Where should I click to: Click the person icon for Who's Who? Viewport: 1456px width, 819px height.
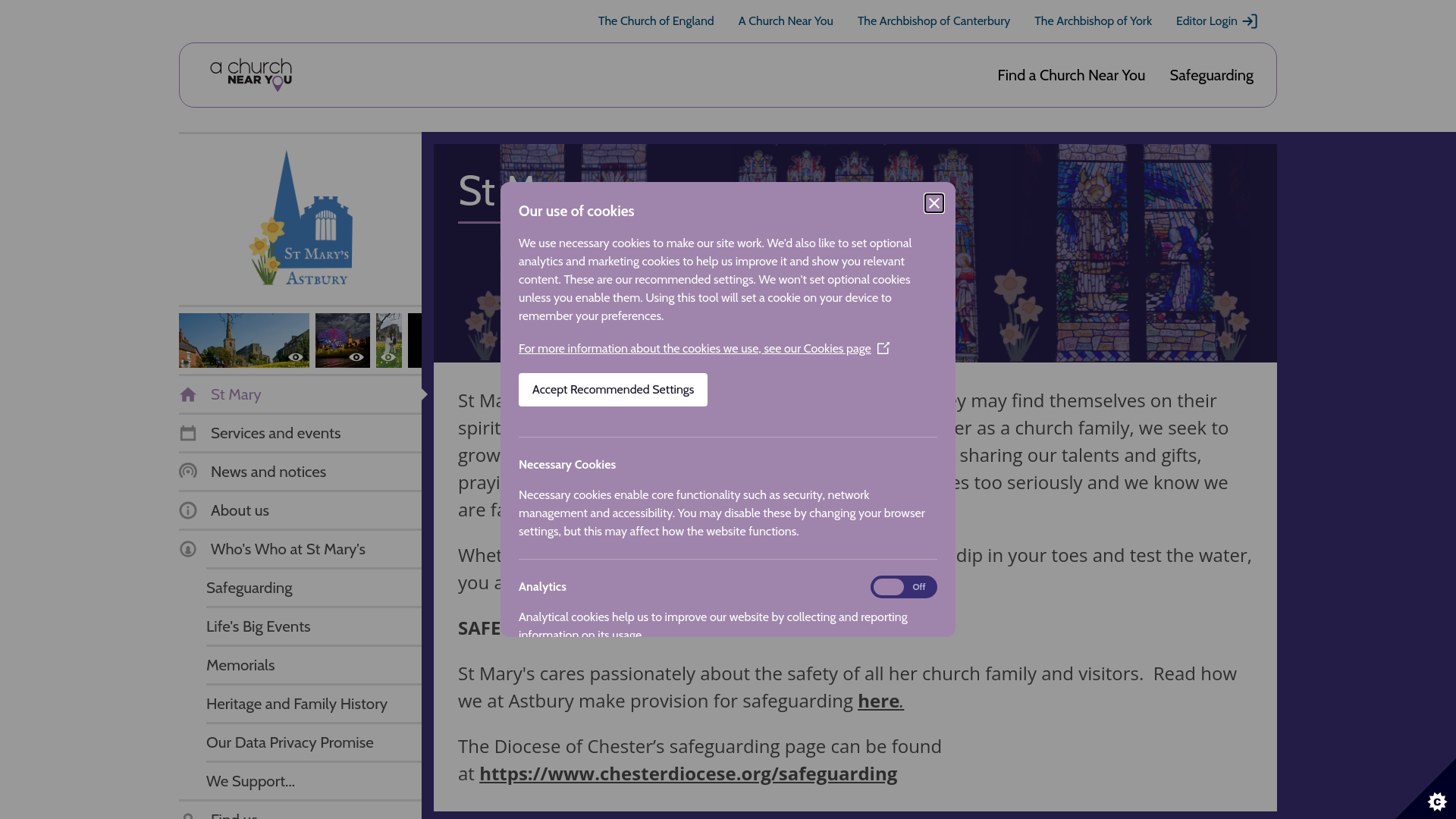pyautogui.click(x=188, y=549)
